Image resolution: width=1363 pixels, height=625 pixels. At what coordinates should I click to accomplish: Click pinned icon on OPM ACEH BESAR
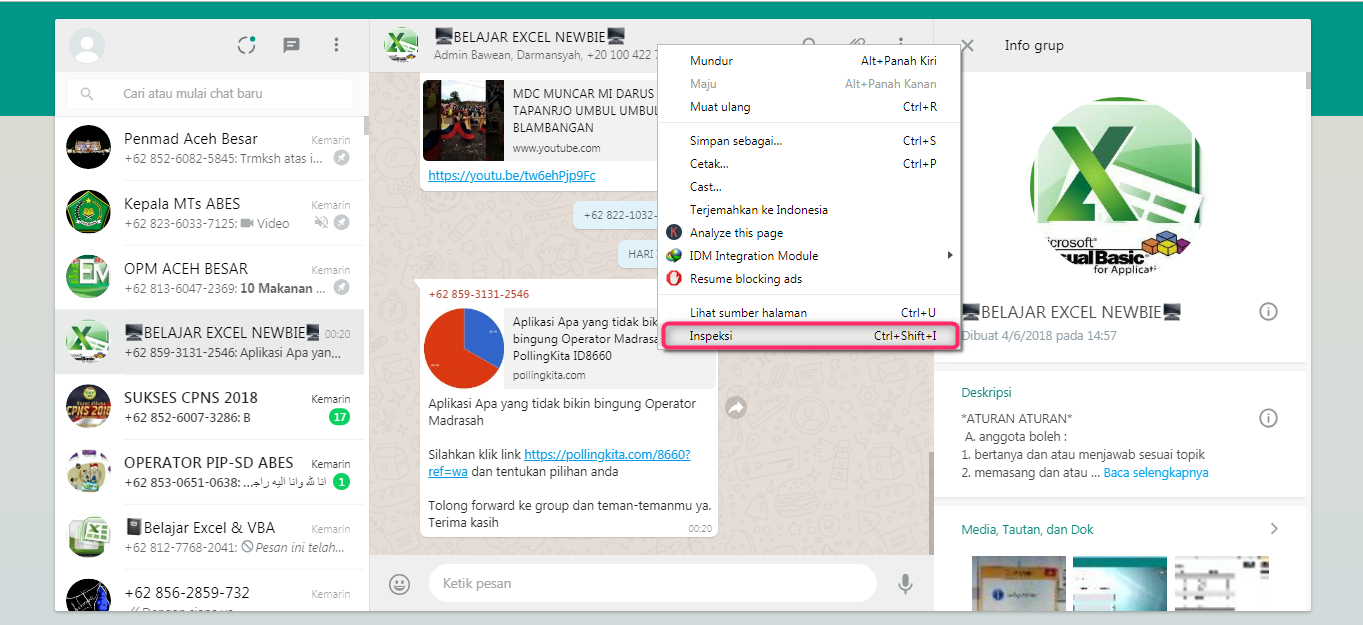341,287
